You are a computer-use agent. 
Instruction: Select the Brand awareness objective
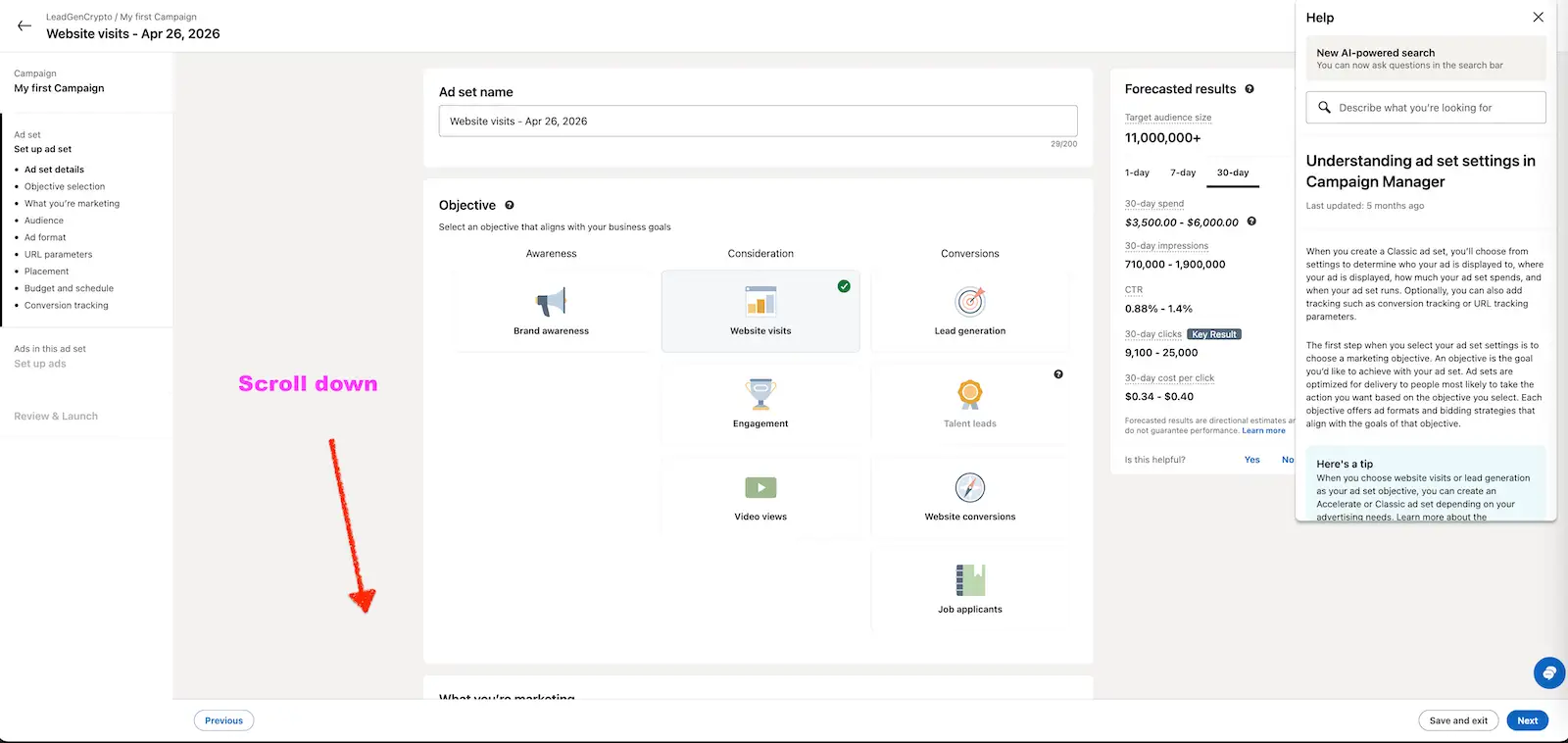(551, 311)
